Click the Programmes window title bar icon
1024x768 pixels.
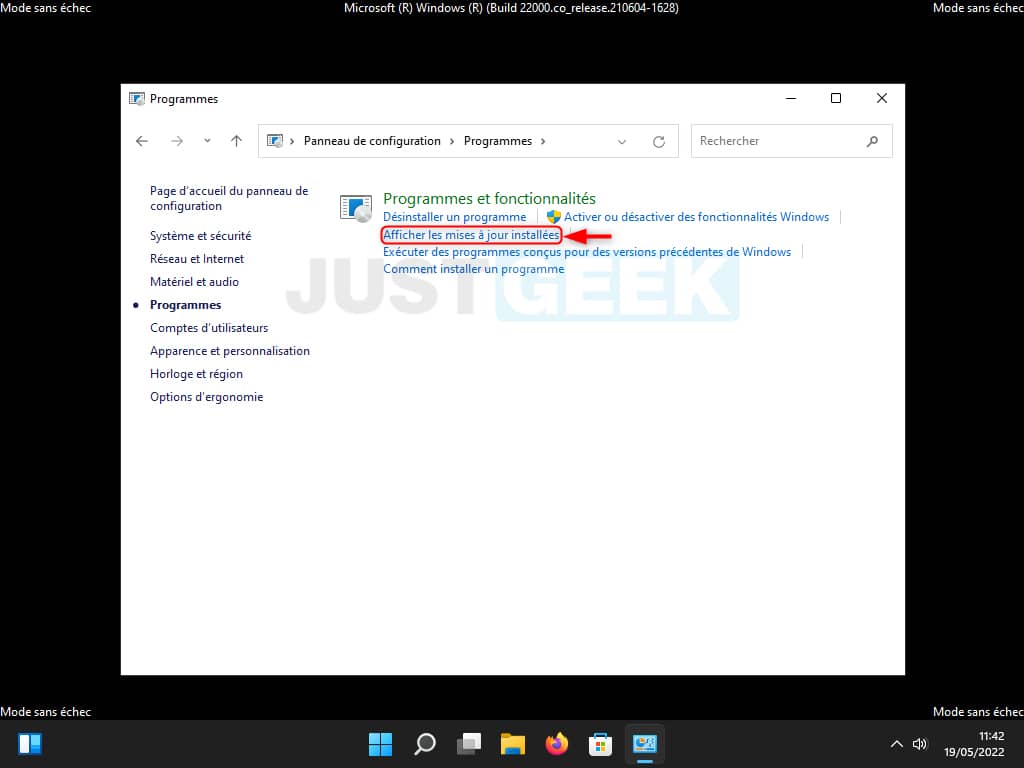point(136,99)
